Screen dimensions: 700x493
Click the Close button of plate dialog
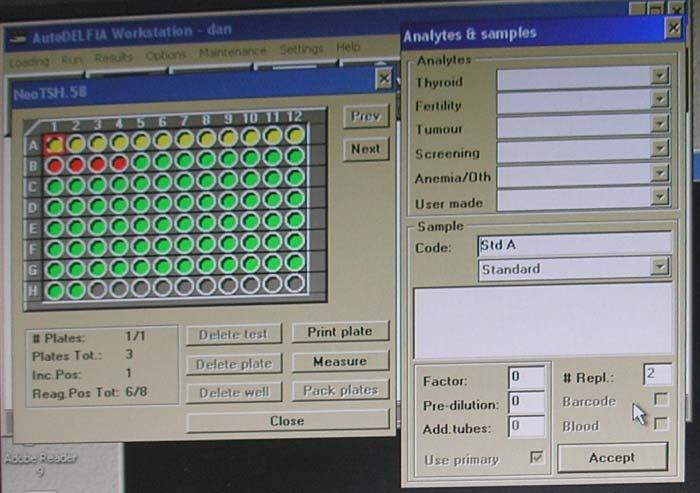tap(288, 421)
